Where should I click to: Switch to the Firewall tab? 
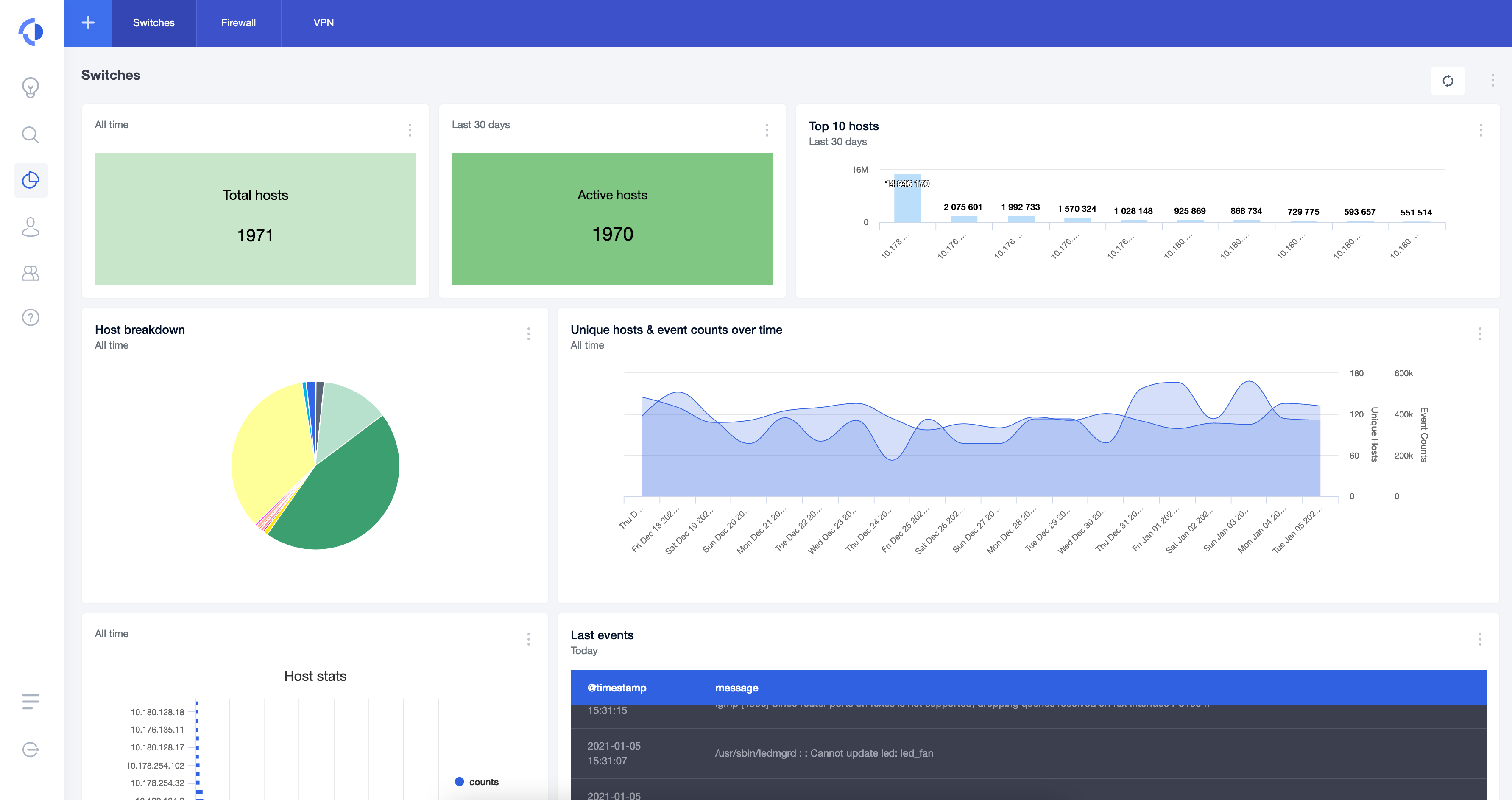[238, 23]
